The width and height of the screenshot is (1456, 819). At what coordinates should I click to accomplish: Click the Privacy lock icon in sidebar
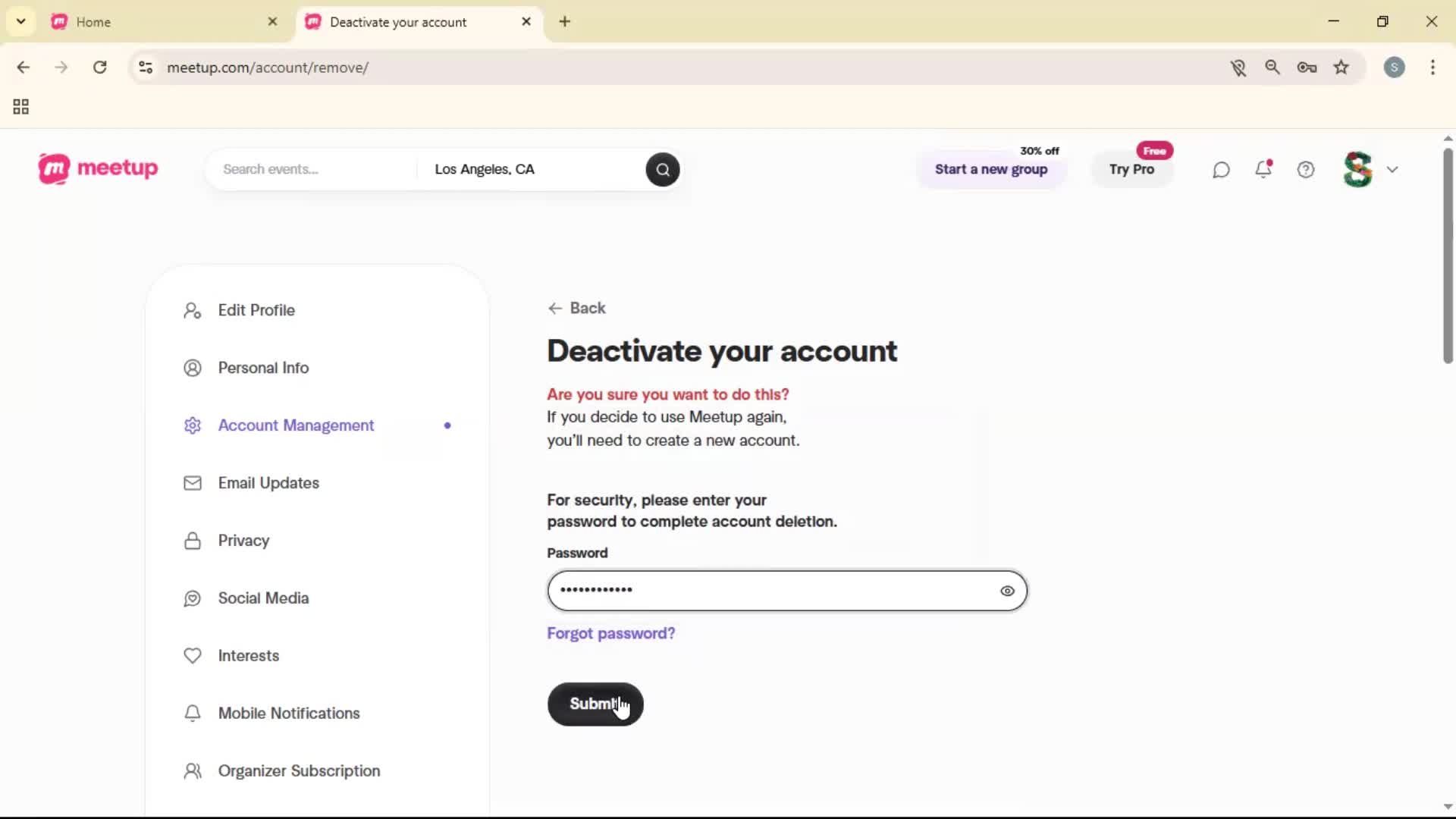pyautogui.click(x=192, y=541)
